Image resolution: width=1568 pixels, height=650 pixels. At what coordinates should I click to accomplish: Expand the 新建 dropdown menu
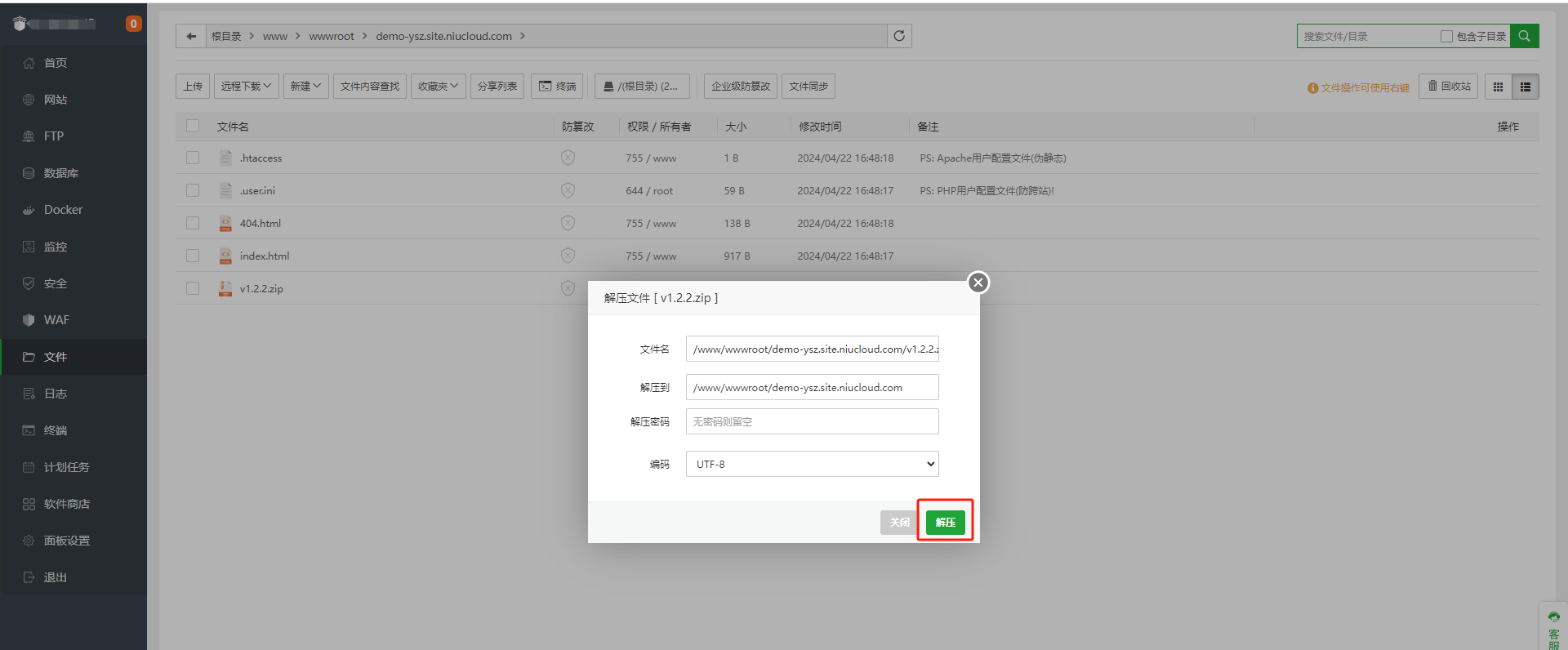[x=306, y=87]
